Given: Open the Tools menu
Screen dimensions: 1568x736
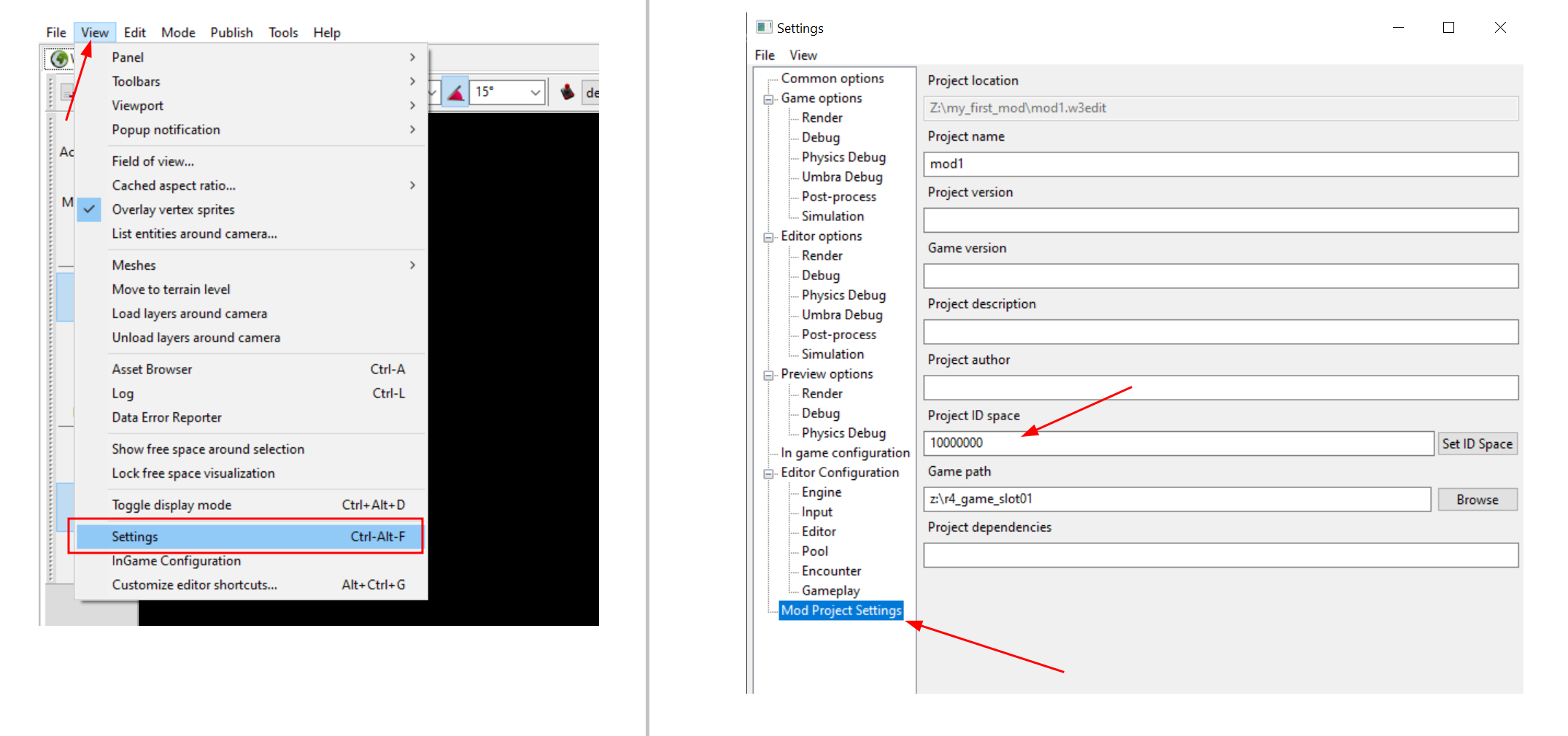Looking at the screenshot, I should coord(283,32).
